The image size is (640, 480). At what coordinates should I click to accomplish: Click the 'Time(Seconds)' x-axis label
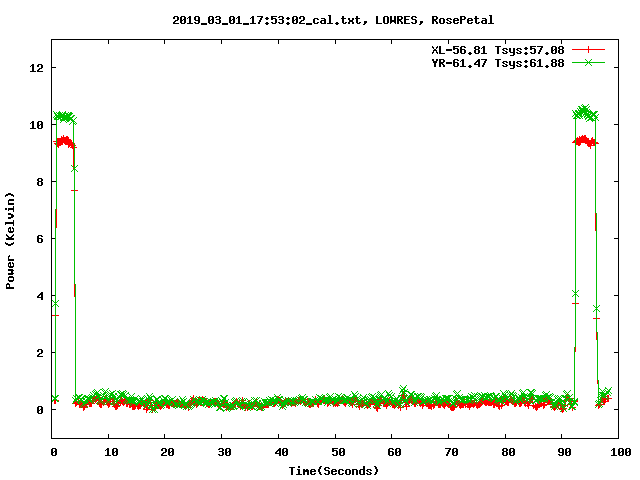333,471
